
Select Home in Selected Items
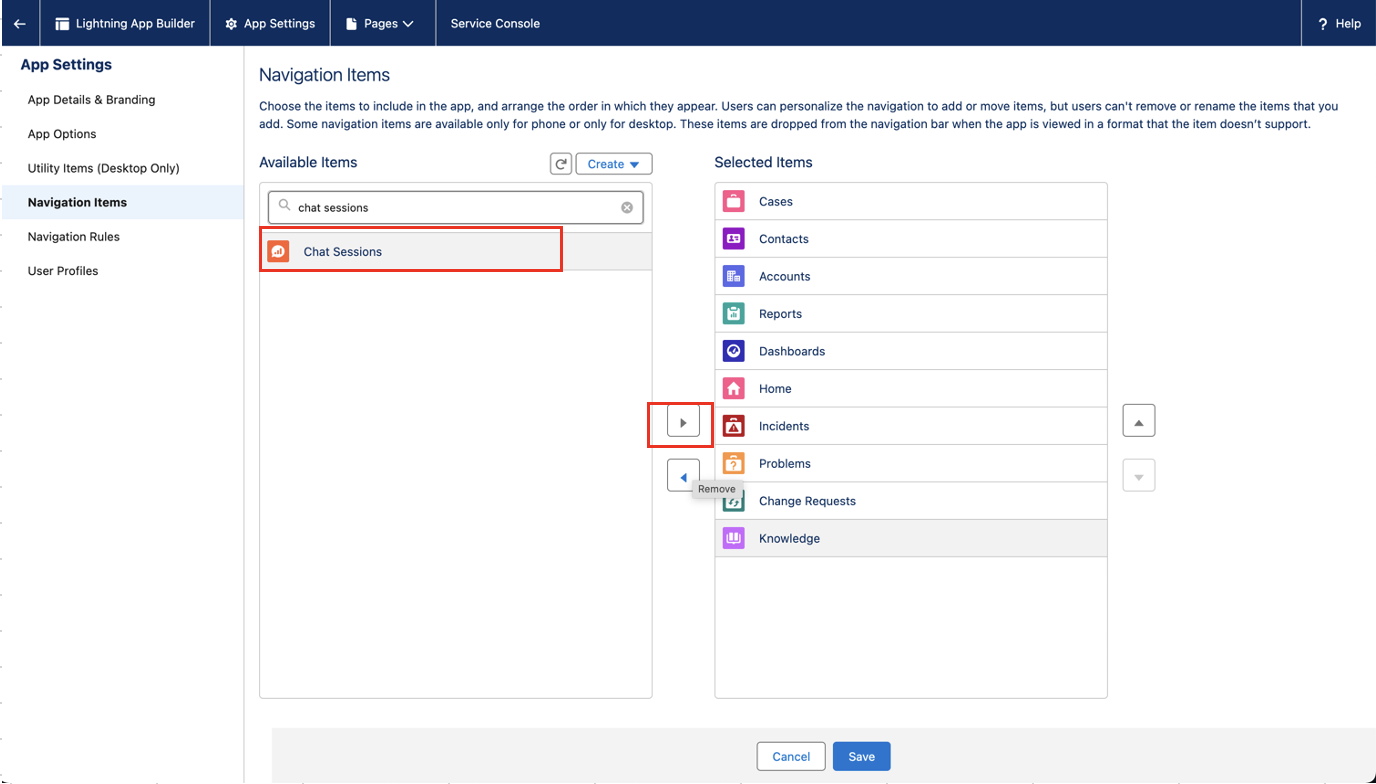pyautogui.click(x=911, y=389)
